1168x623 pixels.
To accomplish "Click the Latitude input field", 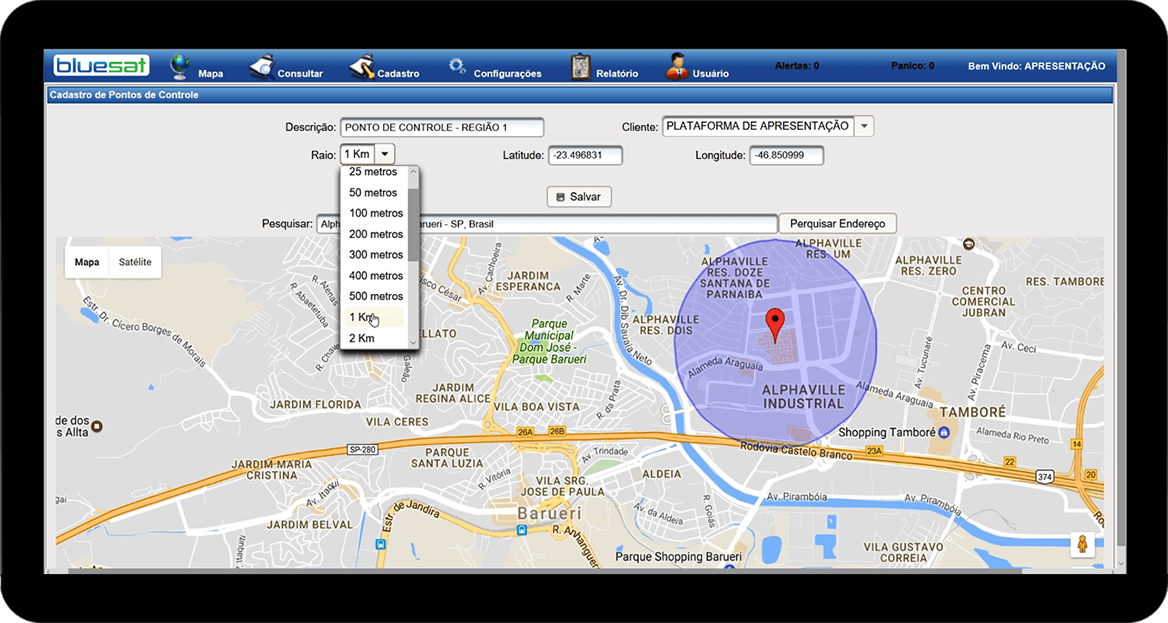I will (x=585, y=156).
